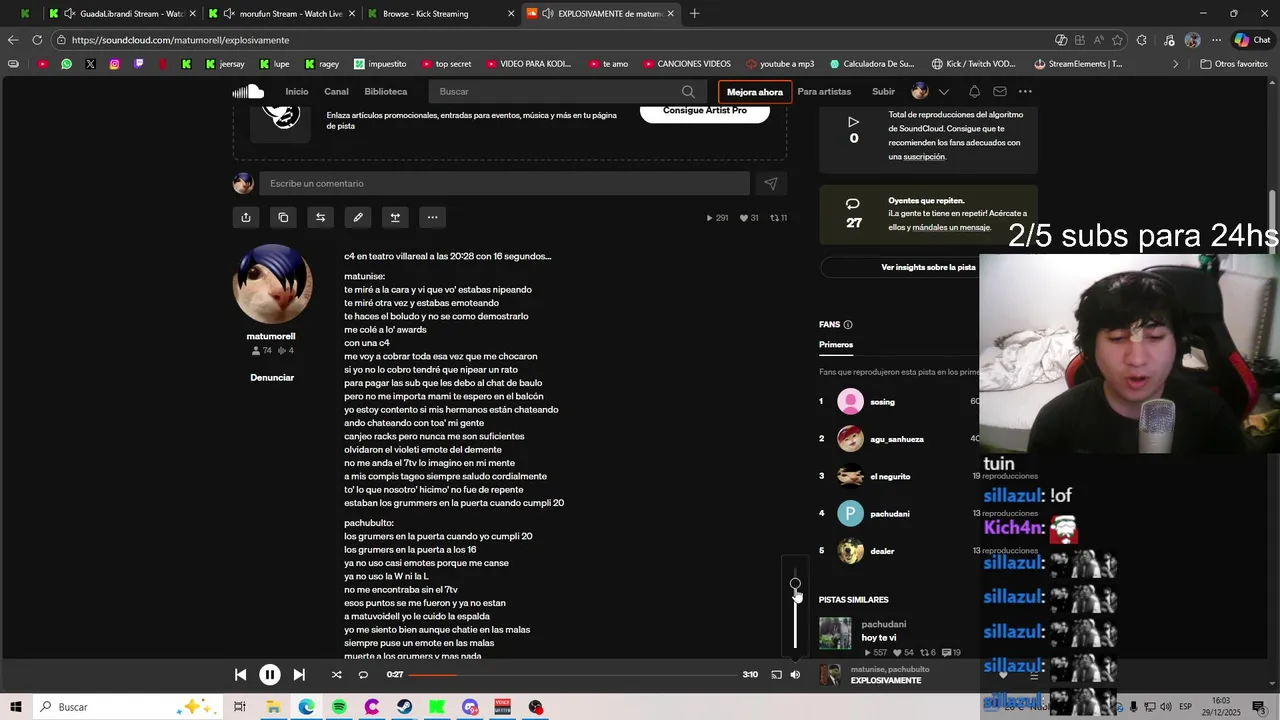
Task: Open fan el negurito profile
Action: 890,477
